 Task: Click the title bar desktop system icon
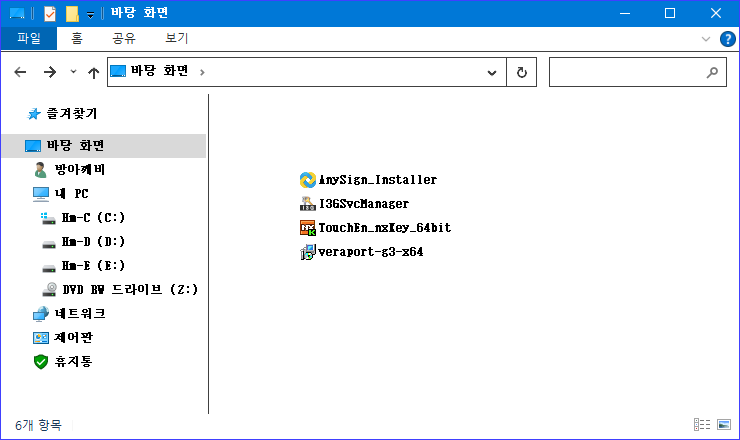17,14
